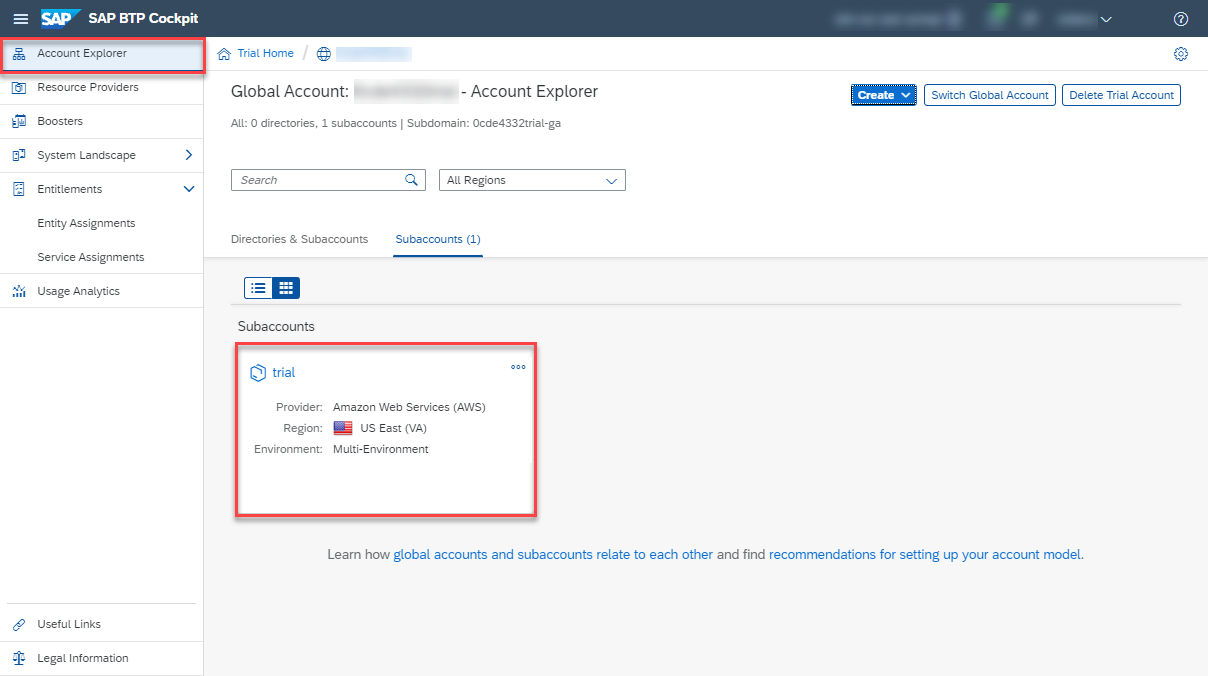Click the Legal Information scales icon
The image size is (1208, 676).
pyautogui.click(x=19, y=658)
